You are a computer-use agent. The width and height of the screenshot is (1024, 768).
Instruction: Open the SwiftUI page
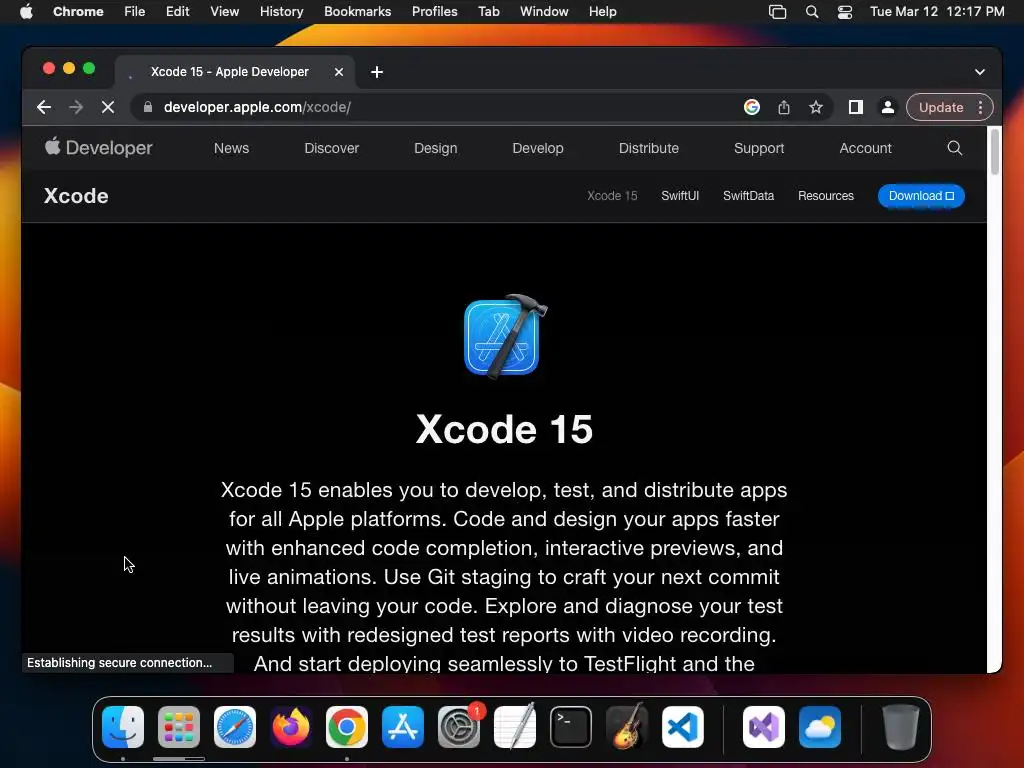(680, 196)
